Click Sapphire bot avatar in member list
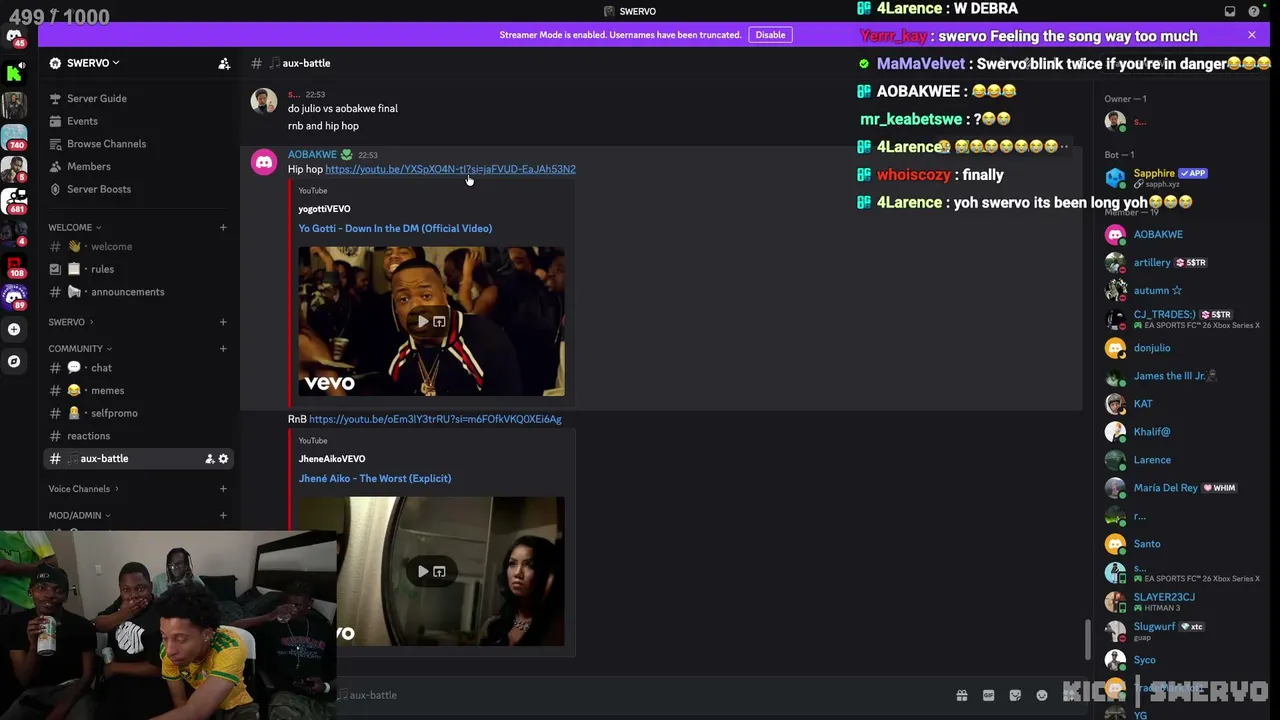The width and height of the screenshot is (1280, 720). point(1115,178)
